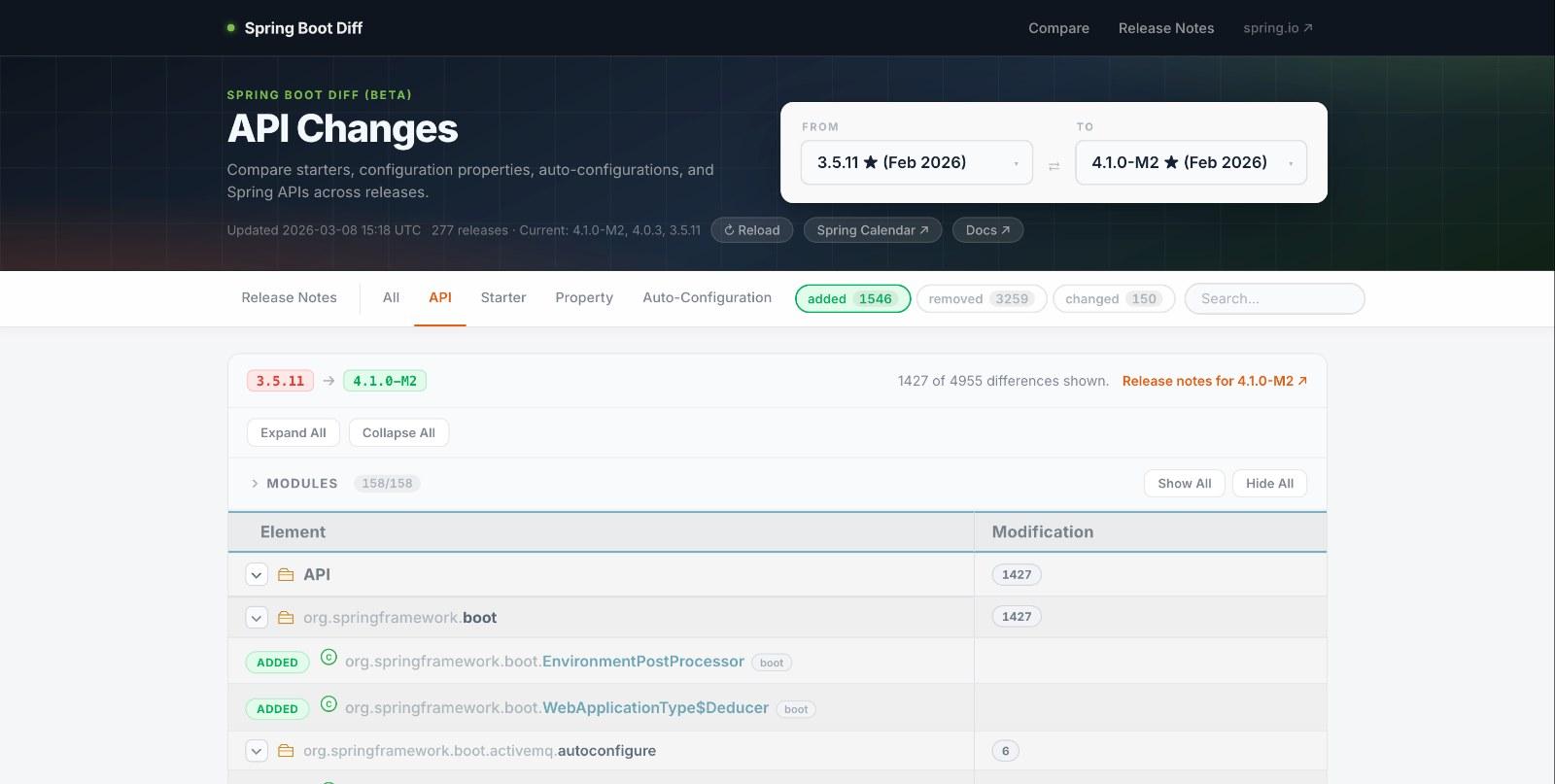Image resolution: width=1555 pixels, height=784 pixels.
Task: Click the class icon beside EnvironmentPostProcessor
Action: 328,658
